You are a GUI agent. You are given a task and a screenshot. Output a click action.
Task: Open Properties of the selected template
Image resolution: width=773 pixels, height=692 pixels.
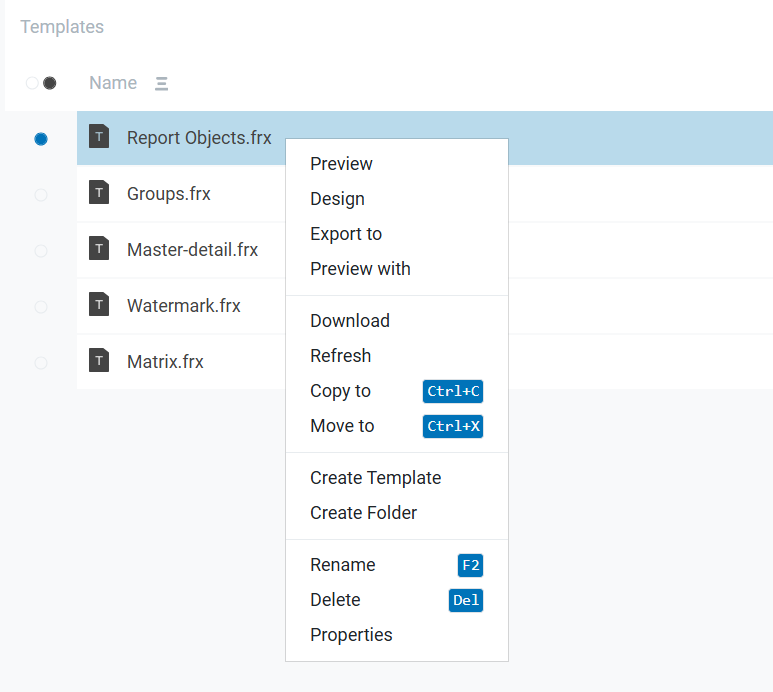coord(351,635)
